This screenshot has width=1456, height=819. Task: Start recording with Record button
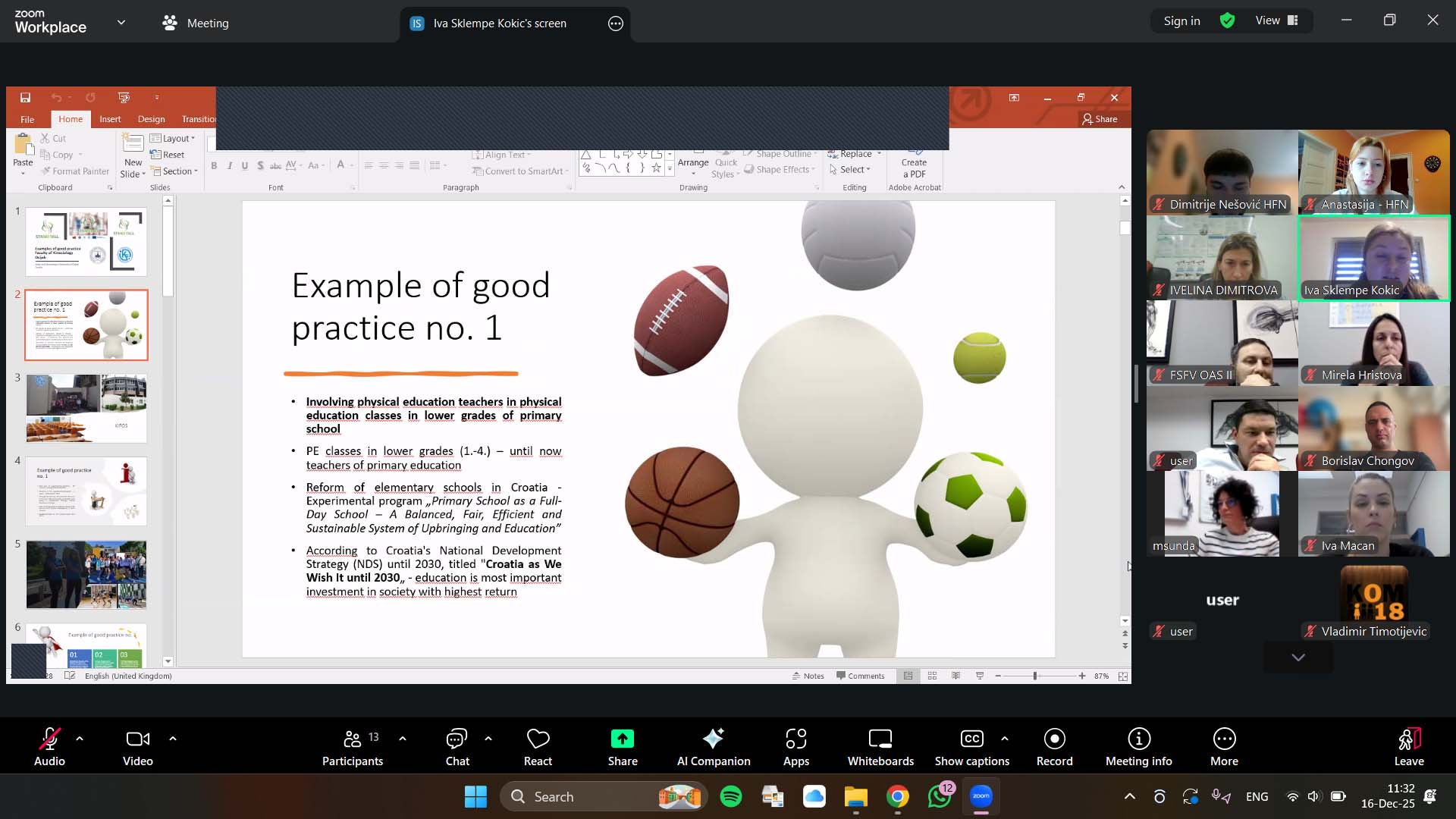click(1054, 747)
